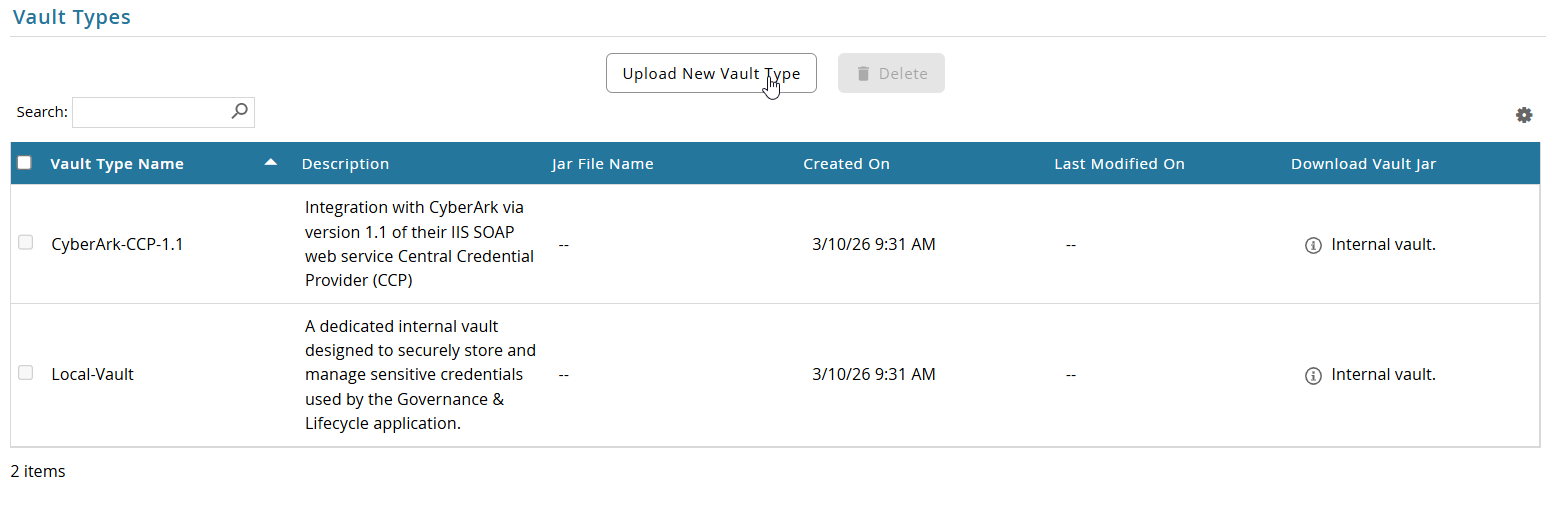
Task: Click the Description column header
Action: (x=345, y=164)
